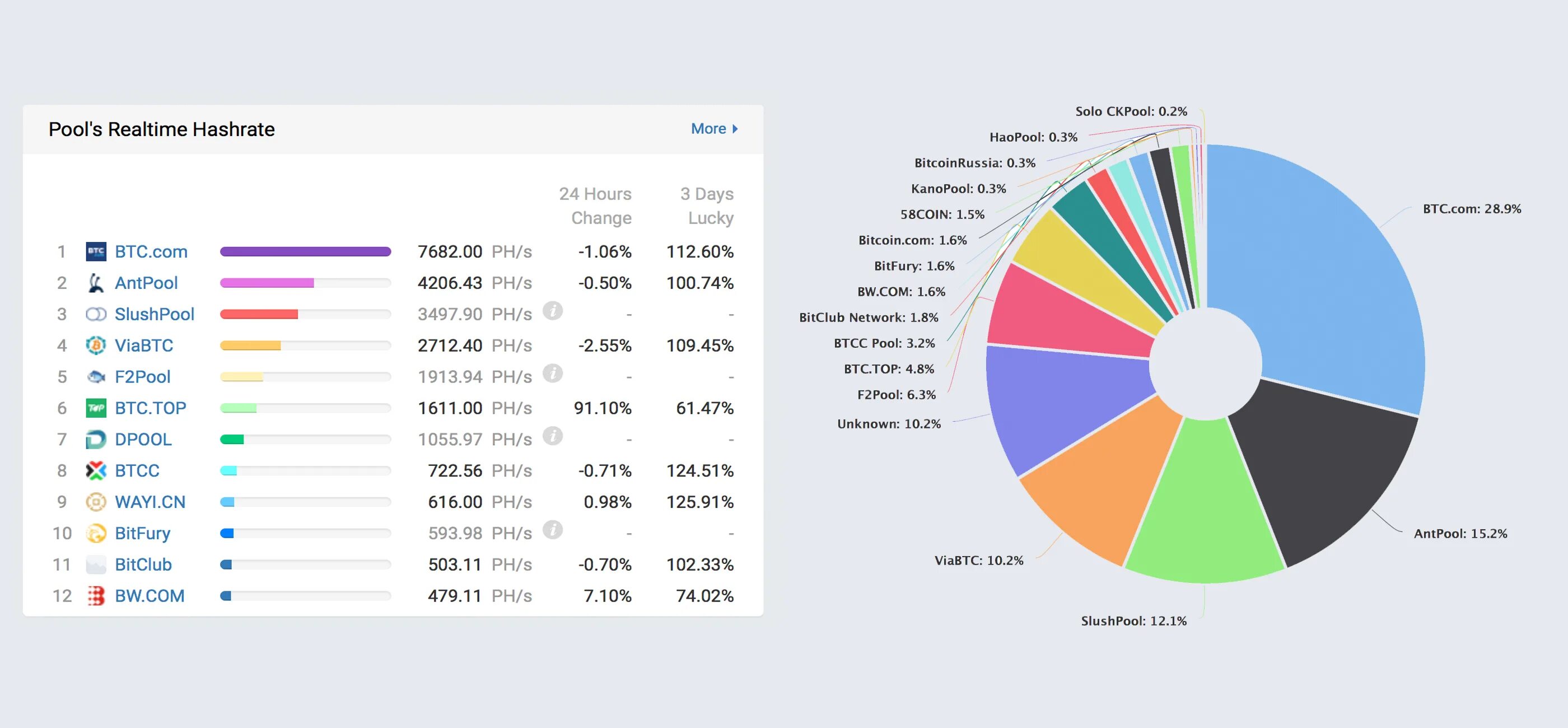Click the AntPool logo icon

coord(96,283)
